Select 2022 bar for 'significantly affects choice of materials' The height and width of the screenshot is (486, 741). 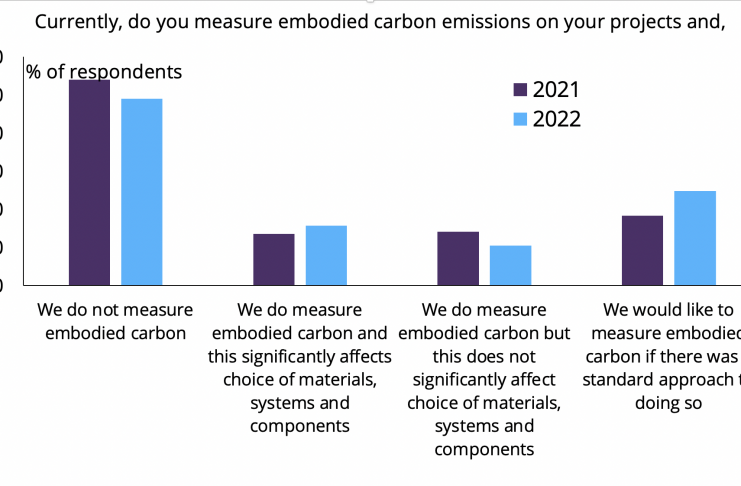326,255
